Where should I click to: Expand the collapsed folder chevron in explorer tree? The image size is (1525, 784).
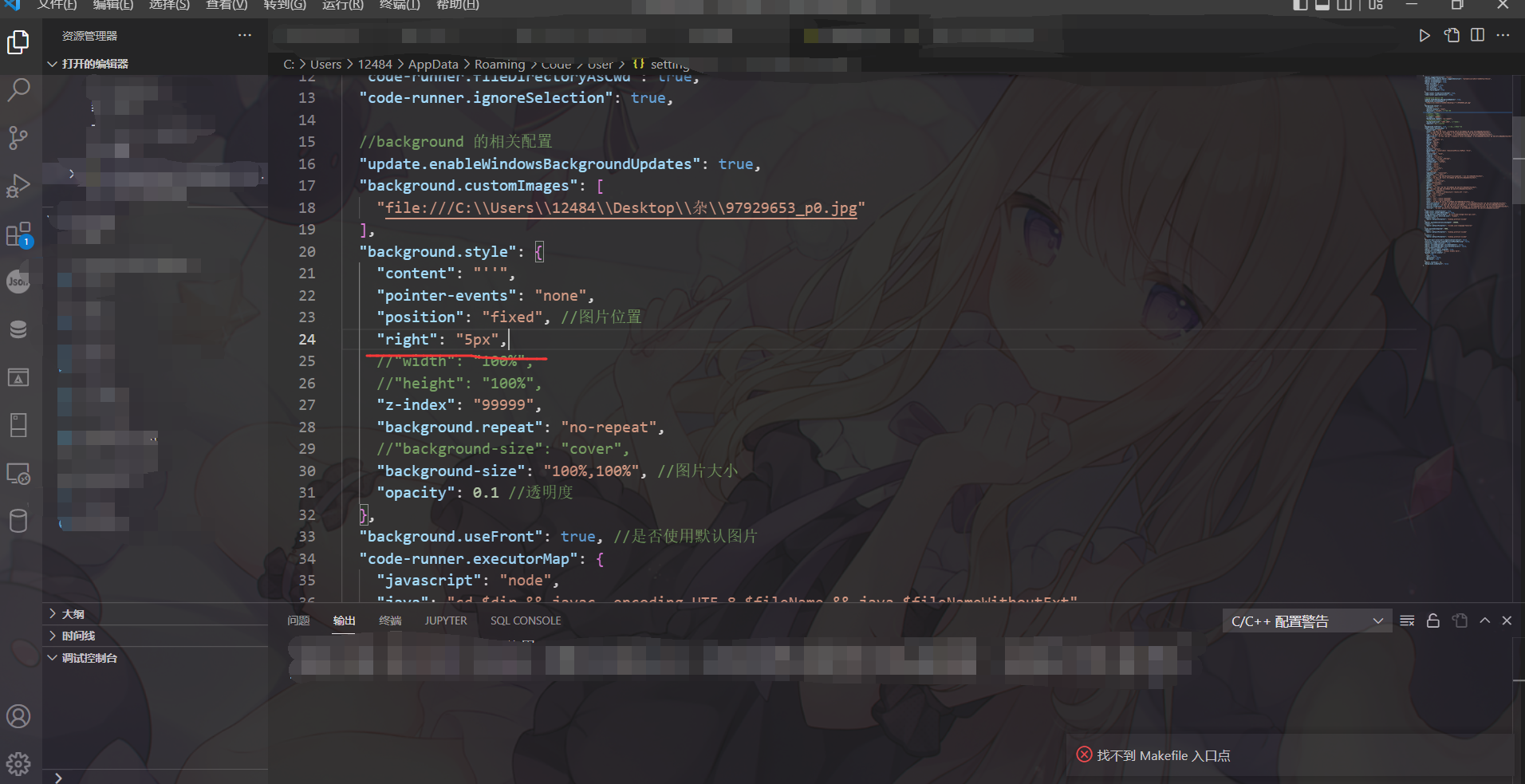[71, 174]
